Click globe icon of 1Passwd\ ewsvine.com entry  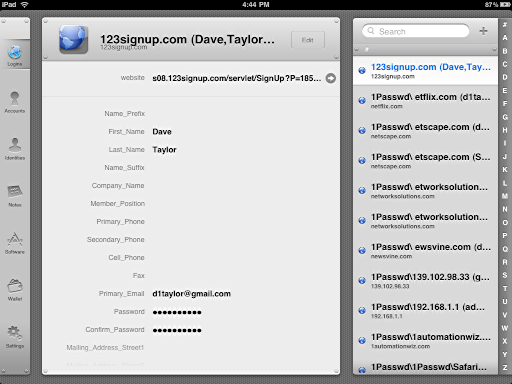(362, 250)
